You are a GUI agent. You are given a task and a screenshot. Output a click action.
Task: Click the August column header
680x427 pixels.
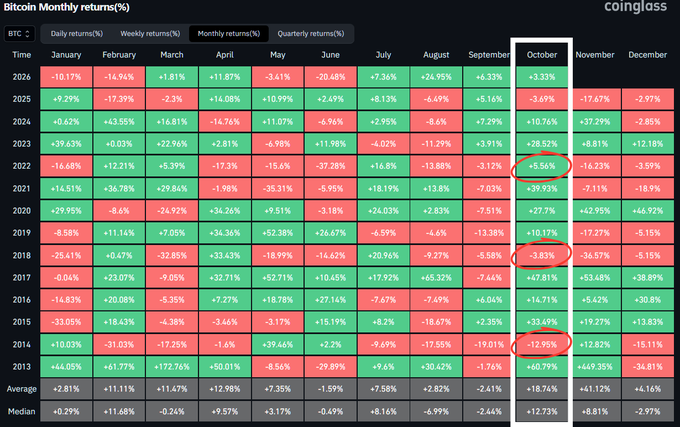coord(436,55)
